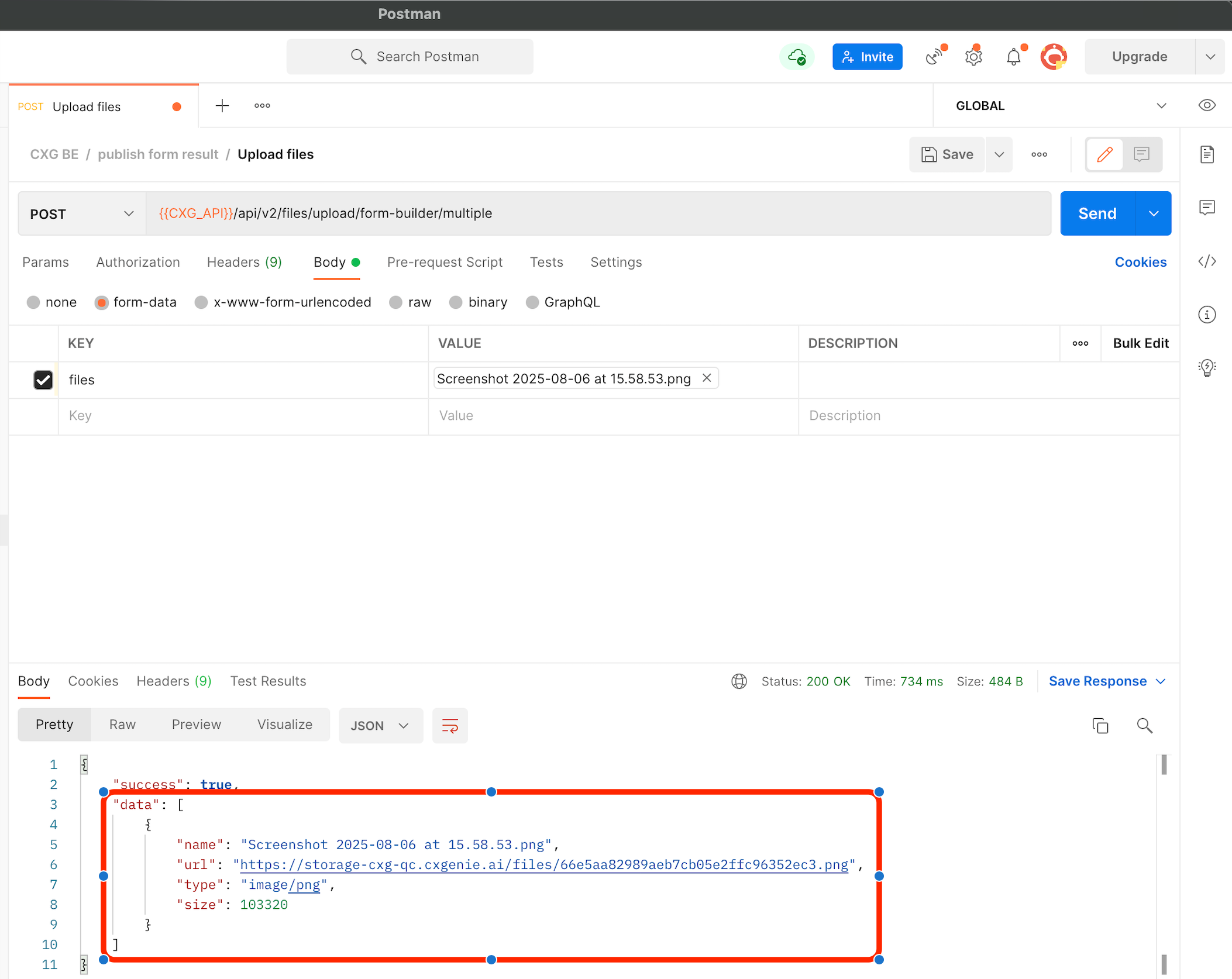Viewport: 1232px width, 979px height.
Task: Select the raw body radio button
Action: 396,302
